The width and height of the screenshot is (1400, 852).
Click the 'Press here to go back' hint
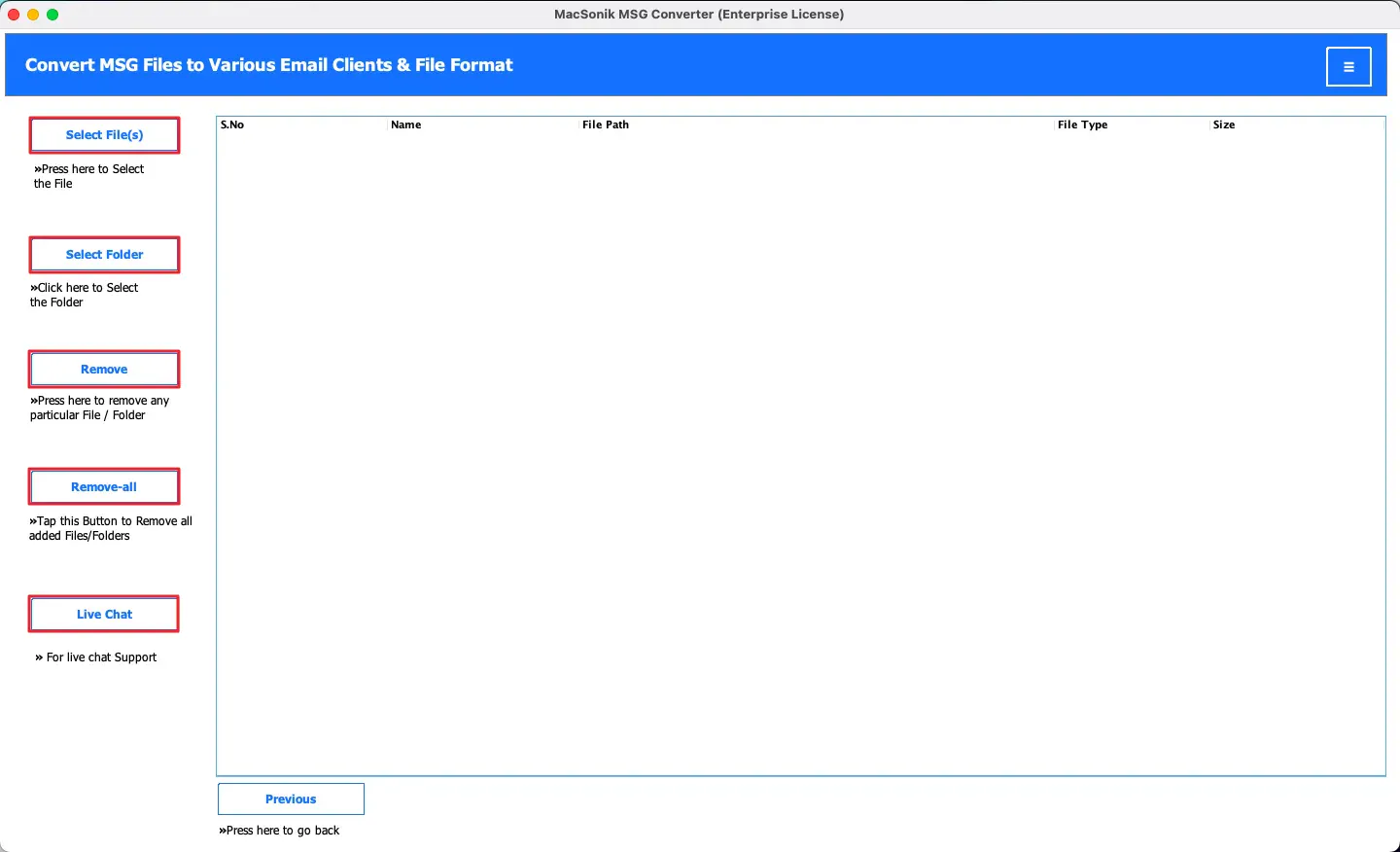[279, 831]
